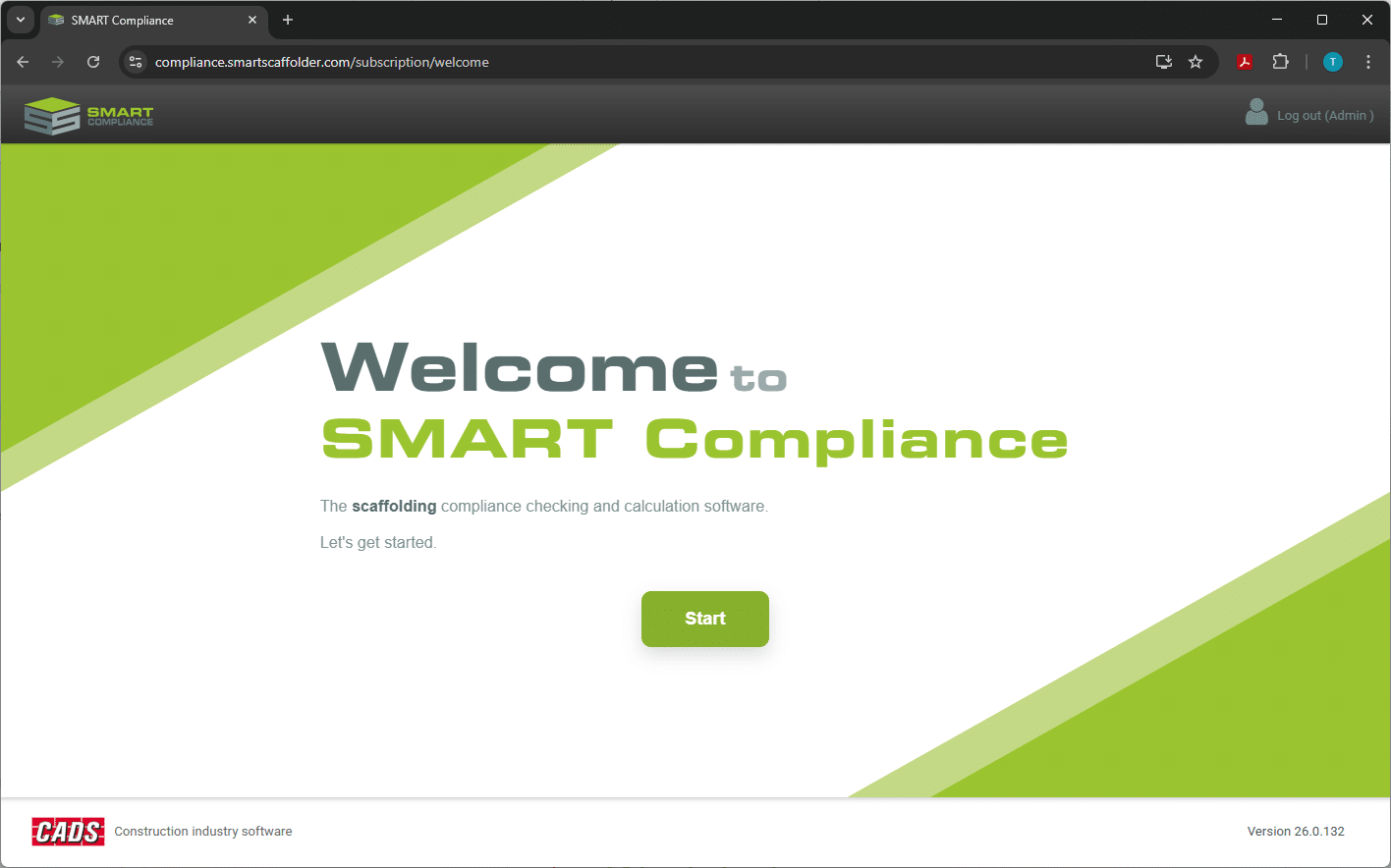This screenshot has height=868, width=1391.
Task: Reload the current page
Action: click(x=93, y=62)
